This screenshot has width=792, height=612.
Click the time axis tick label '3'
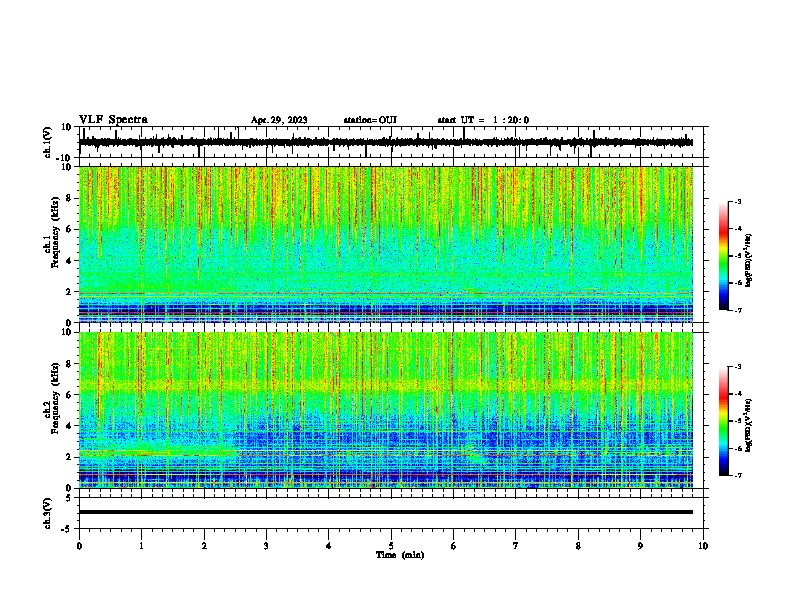pos(266,546)
